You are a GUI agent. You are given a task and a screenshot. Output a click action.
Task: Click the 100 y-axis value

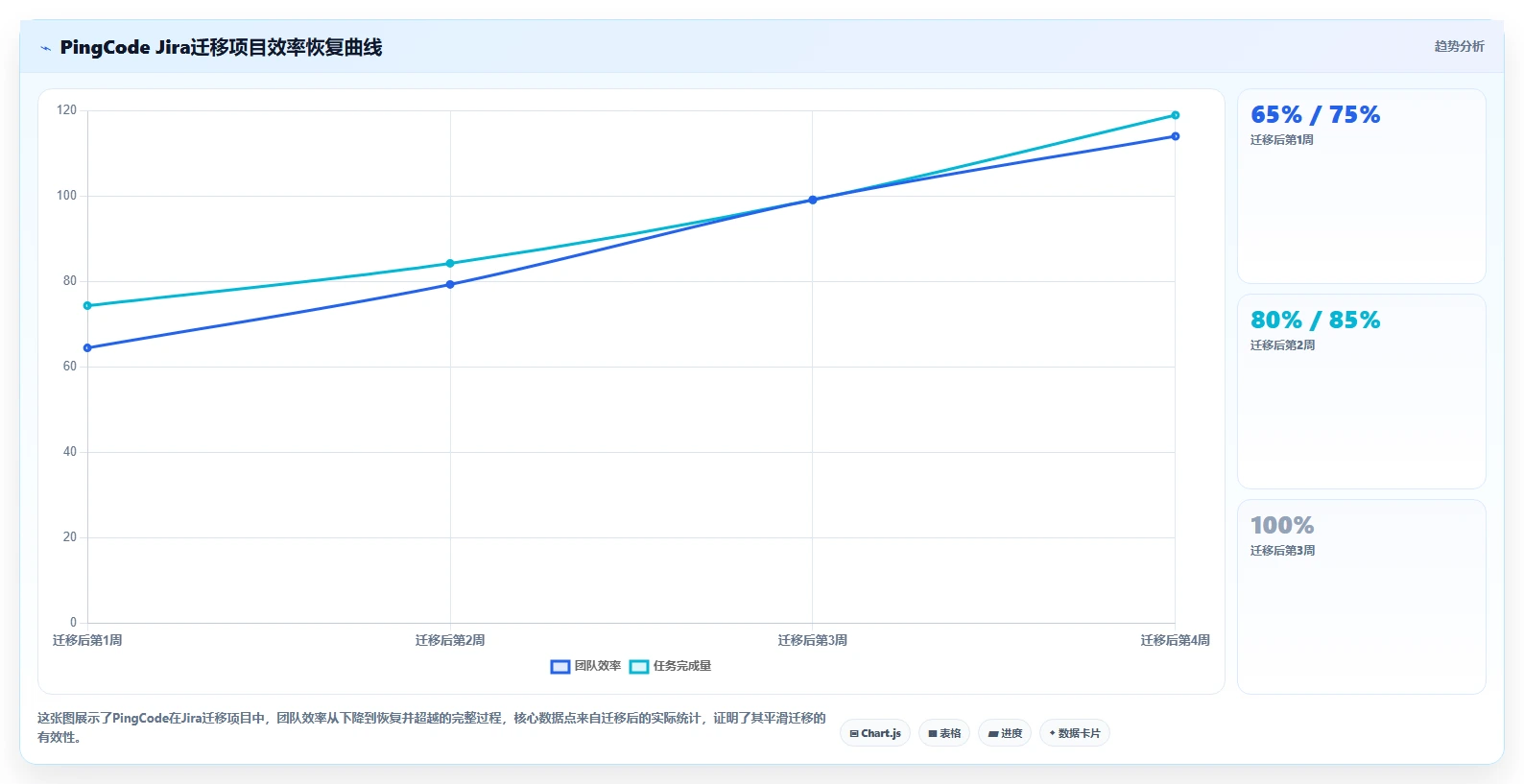click(66, 196)
